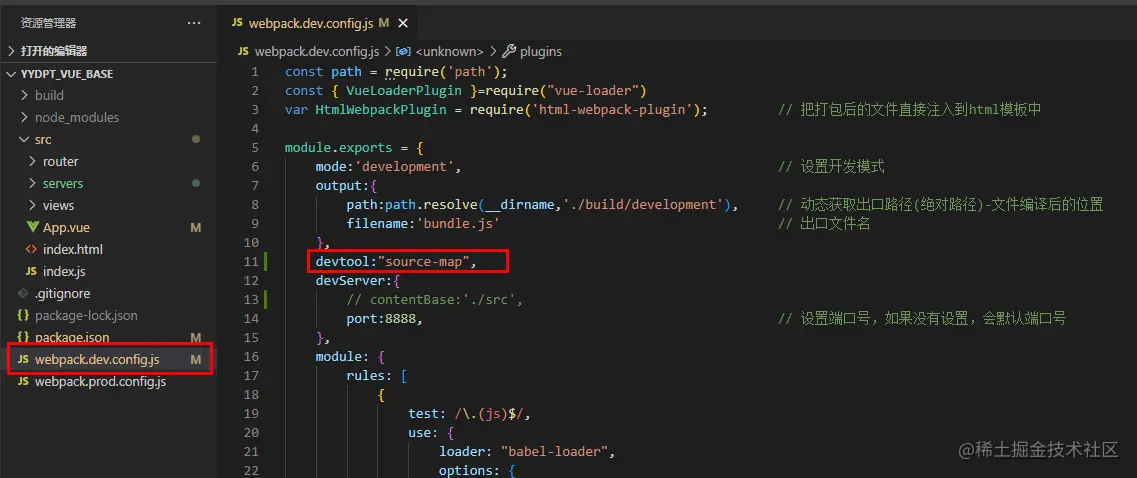The image size is (1137, 478).
Task: Click the VueLoaderPlugin require line
Action: (466, 91)
